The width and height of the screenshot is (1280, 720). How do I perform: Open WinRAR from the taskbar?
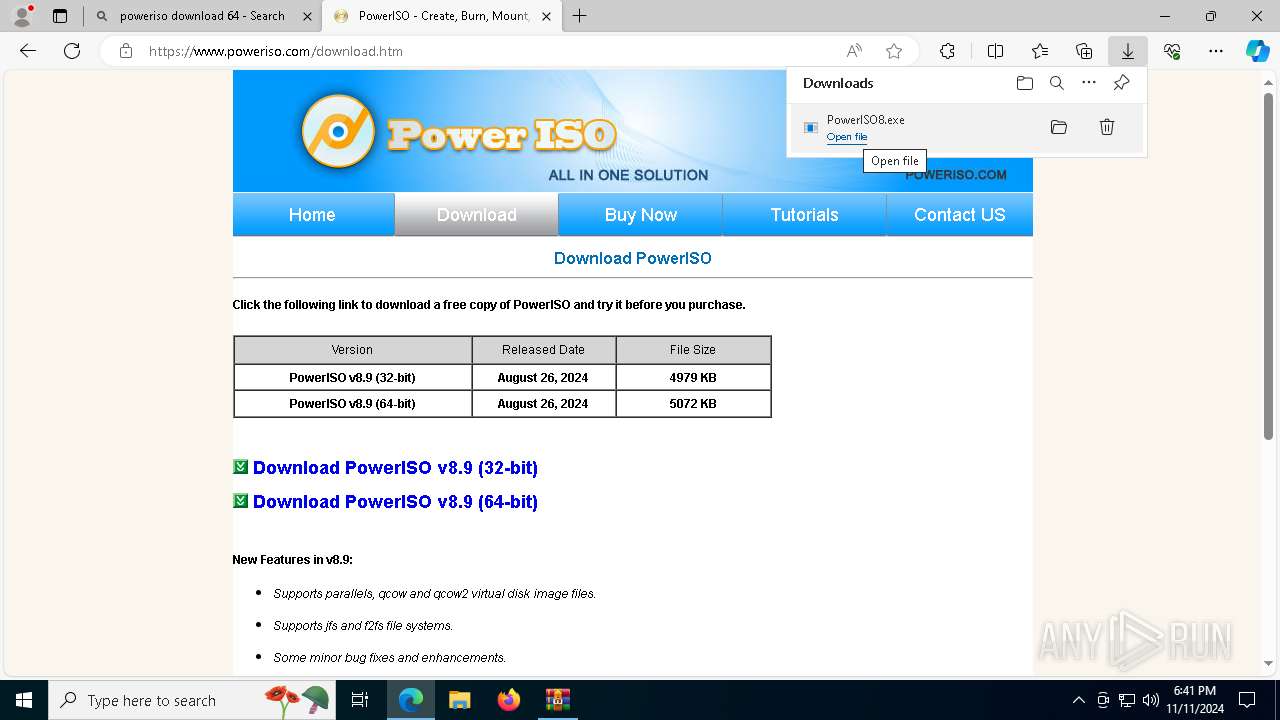coord(557,700)
